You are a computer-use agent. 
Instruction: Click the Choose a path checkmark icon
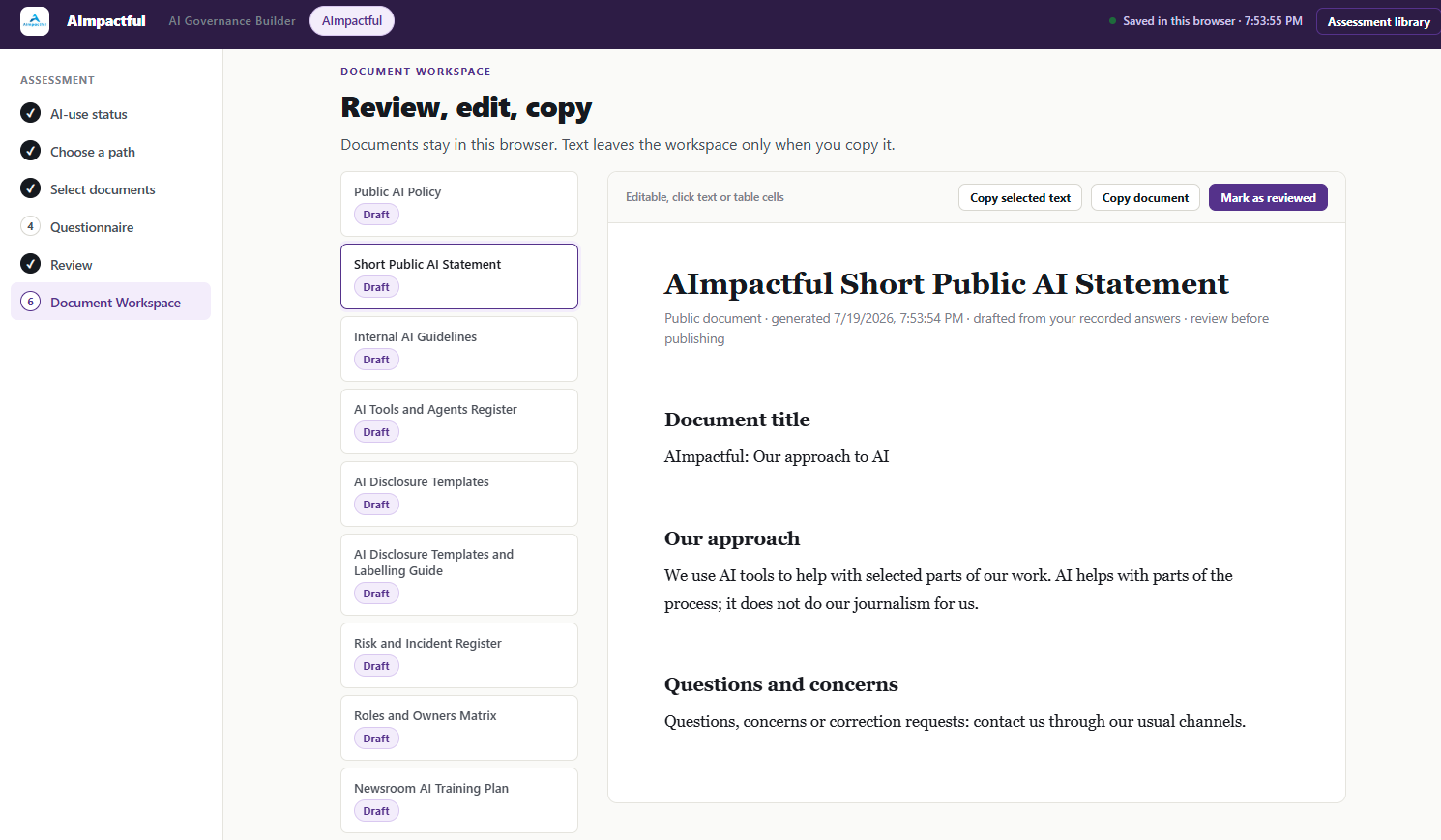pos(31,151)
